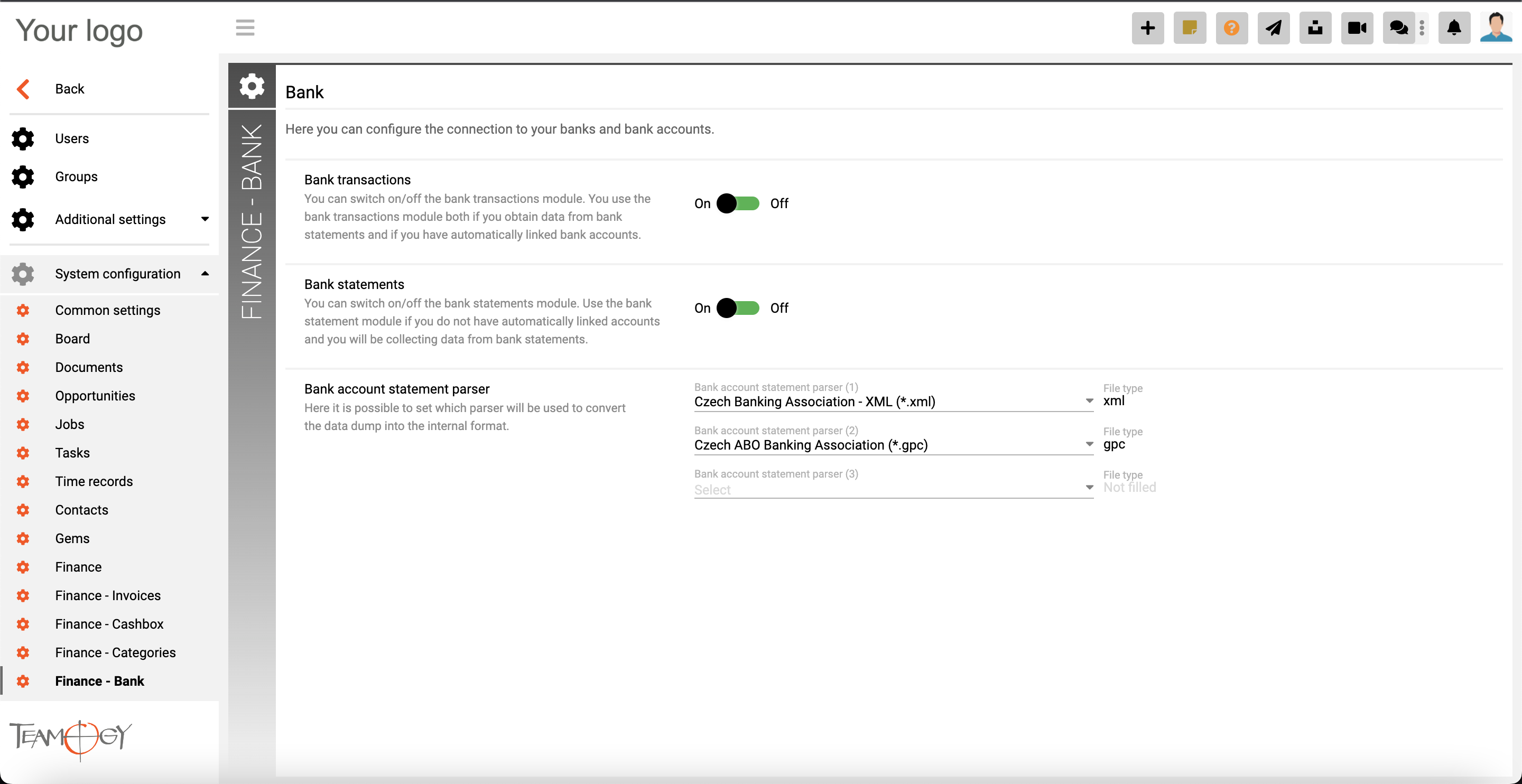Click the gear icon beside Groups
The width and height of the screenshot is (1522, 784).
click(x=23, y=176)
